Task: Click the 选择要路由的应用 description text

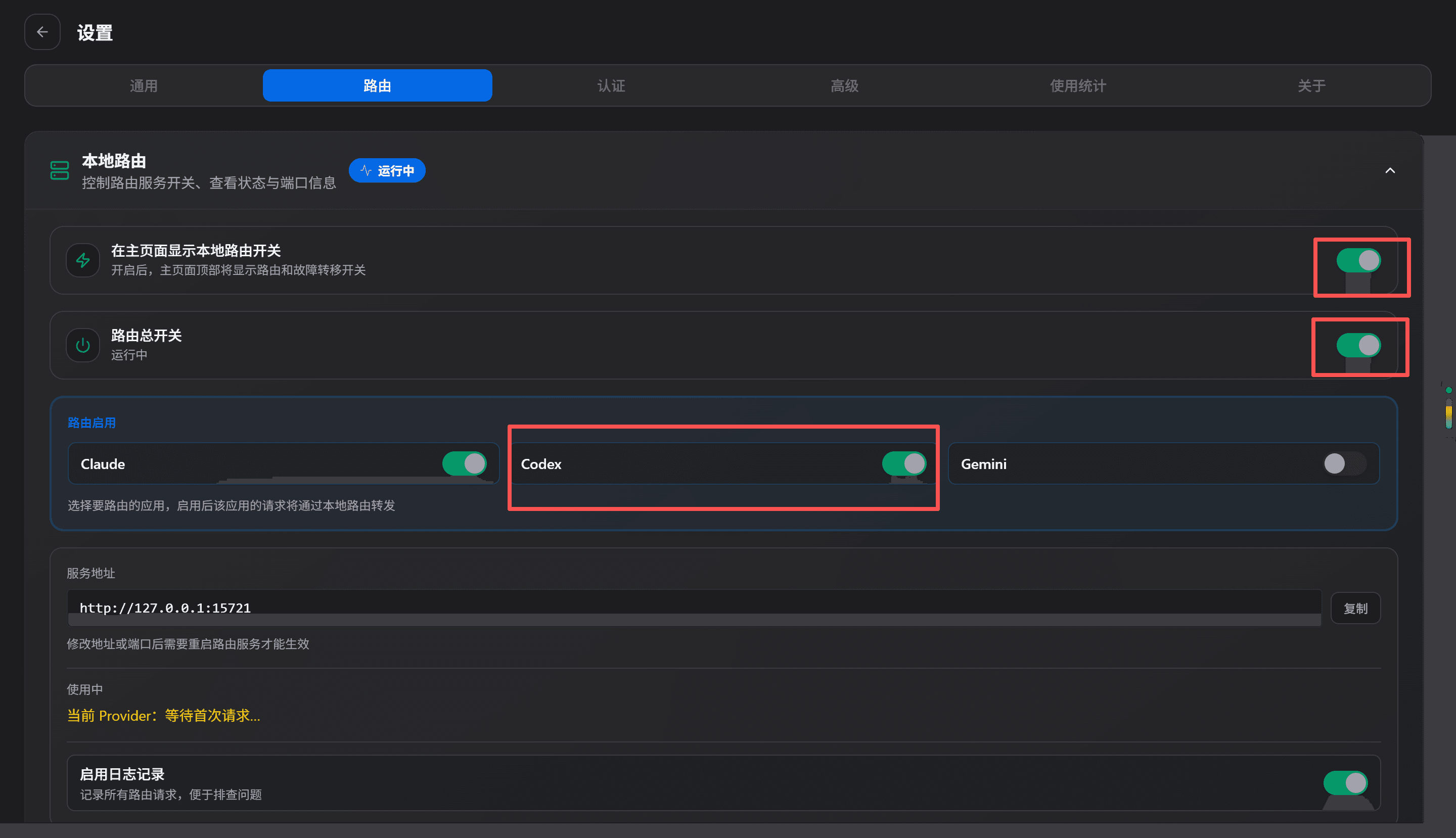Action: pyautogui.click(x=232, y=505)
